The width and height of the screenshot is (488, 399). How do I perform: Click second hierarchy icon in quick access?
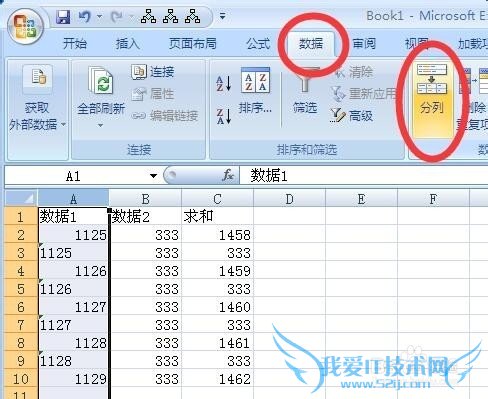170,16
